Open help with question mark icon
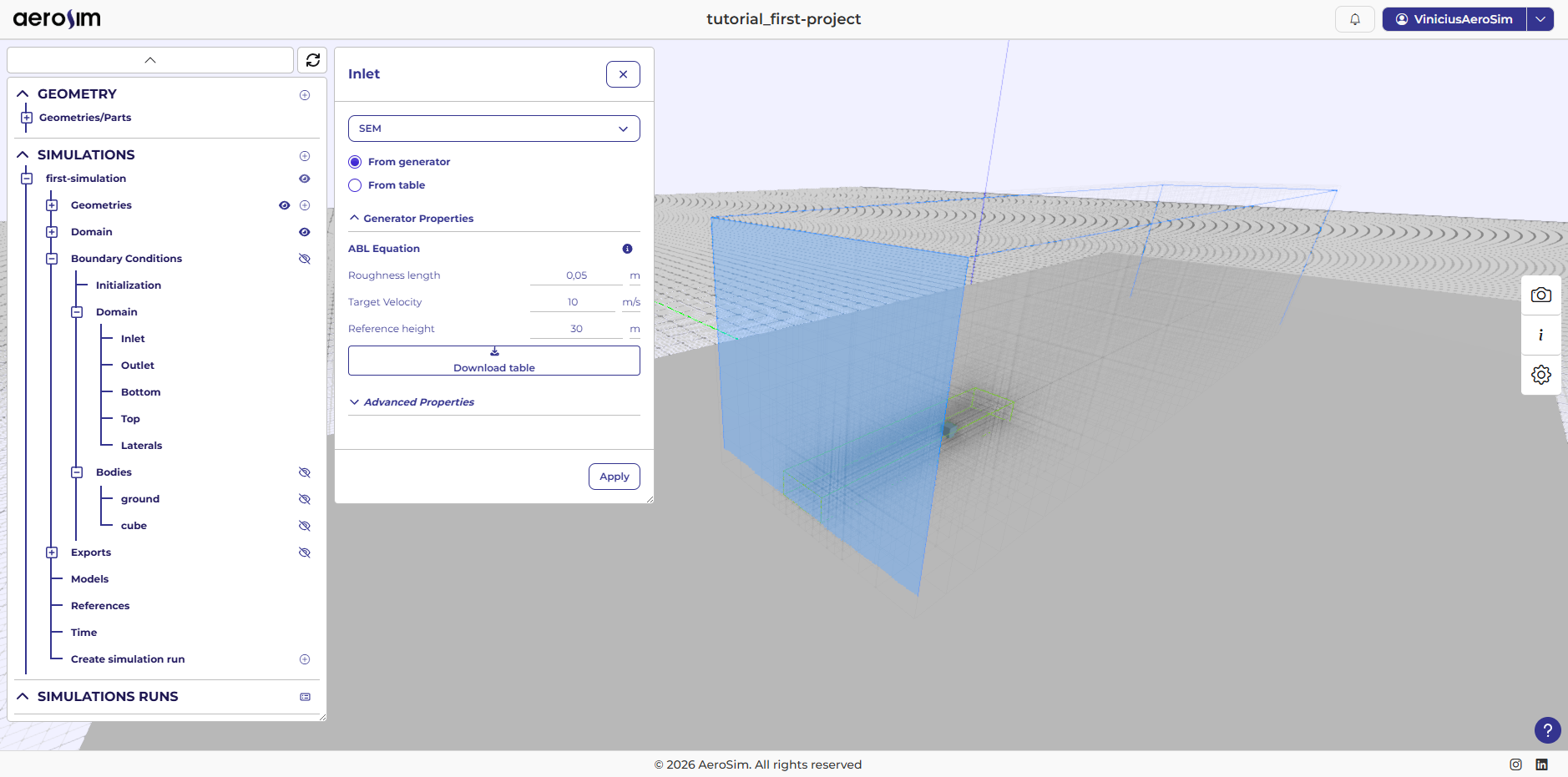Image resolution: width=1568 pixels, height=777 pixels. [x=1548, y=730]
